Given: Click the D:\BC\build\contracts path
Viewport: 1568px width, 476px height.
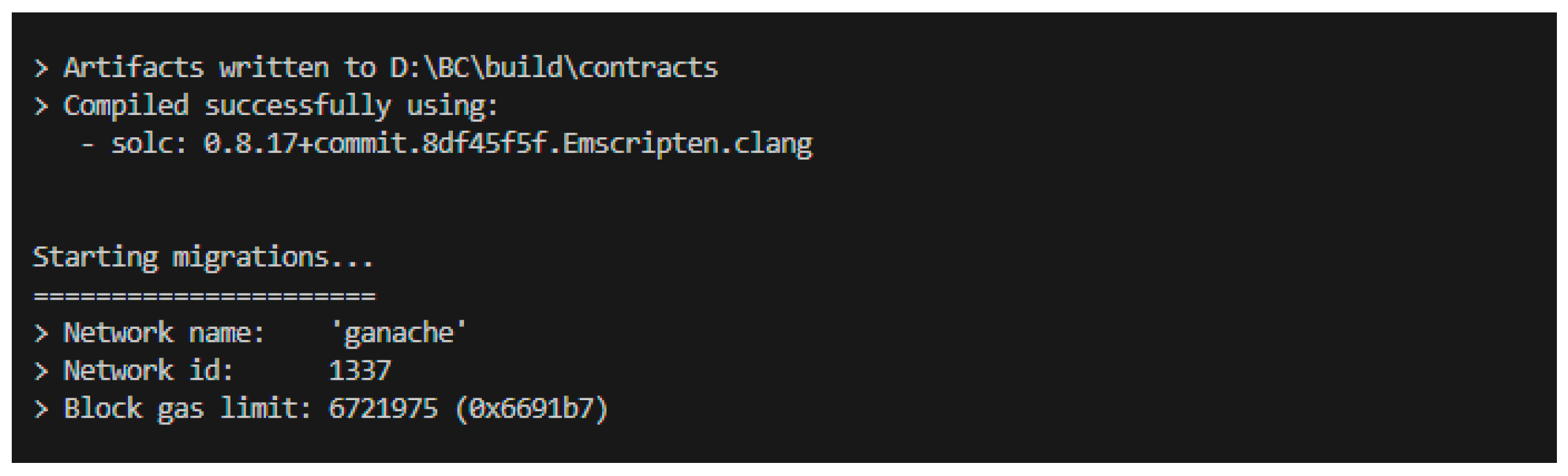Looking at the screenshot, I should point(554,68).
